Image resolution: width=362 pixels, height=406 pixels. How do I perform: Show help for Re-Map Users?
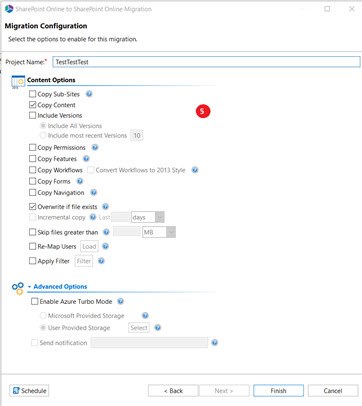[105, 246]
